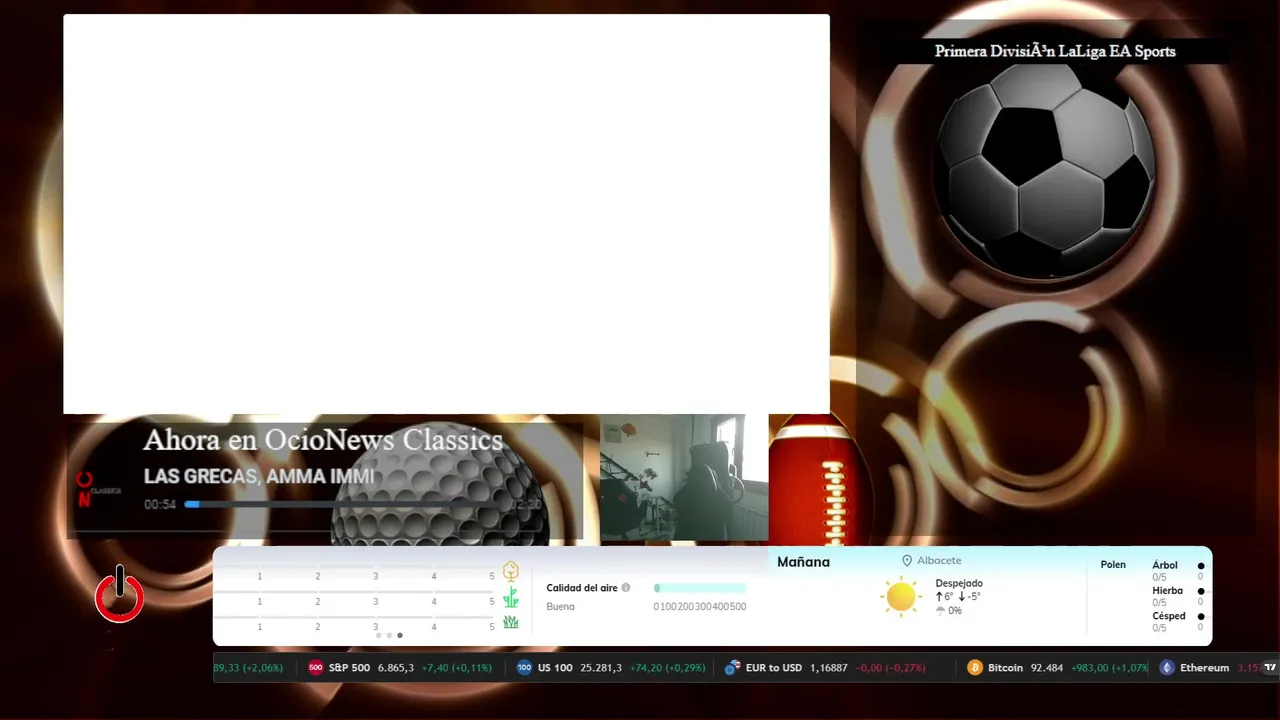Viewport: 1280px width, 720px height.
Task: Click the EUR to USD flag icon
Action: click(x=732, y=668)
